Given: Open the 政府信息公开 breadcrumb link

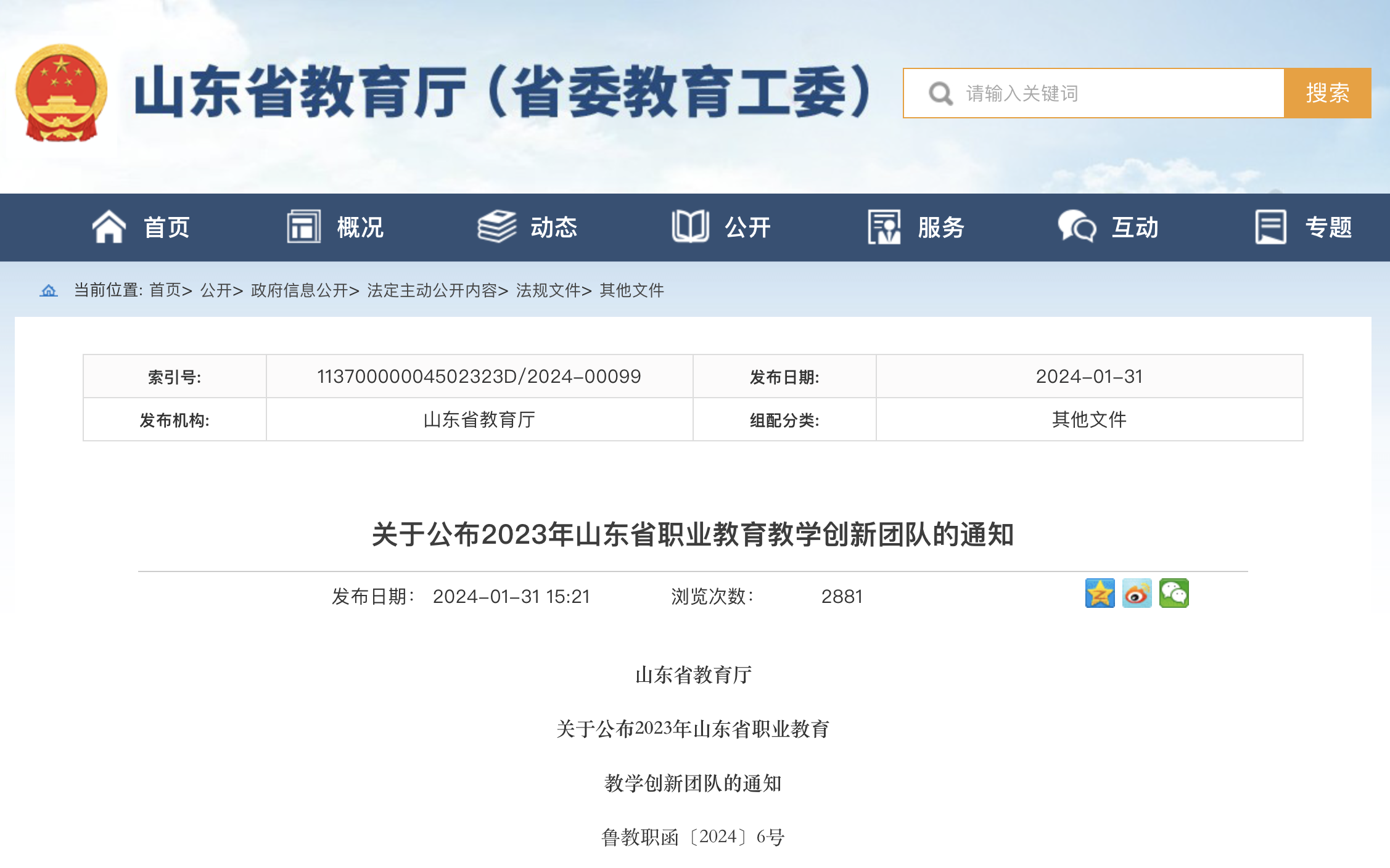Looking at the screenshot, I should coord(300,290).
